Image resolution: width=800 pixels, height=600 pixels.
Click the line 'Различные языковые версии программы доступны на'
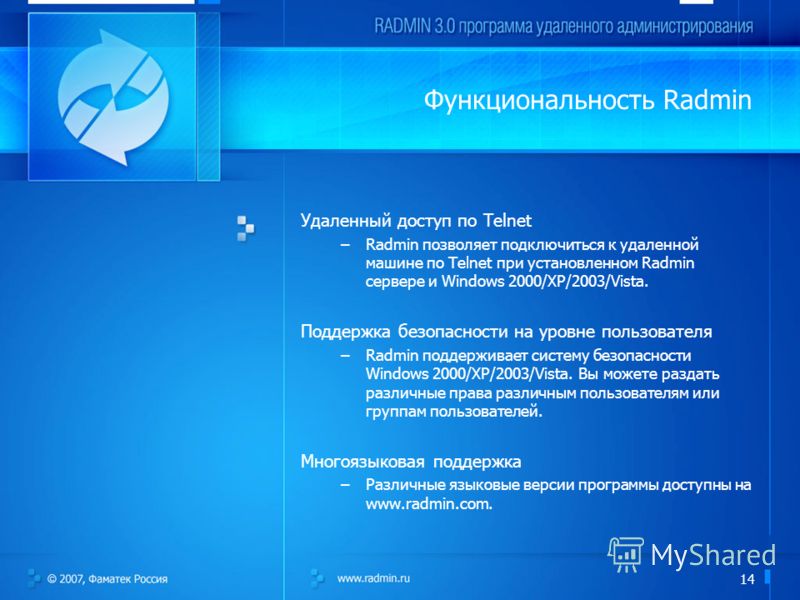(558, 485)
